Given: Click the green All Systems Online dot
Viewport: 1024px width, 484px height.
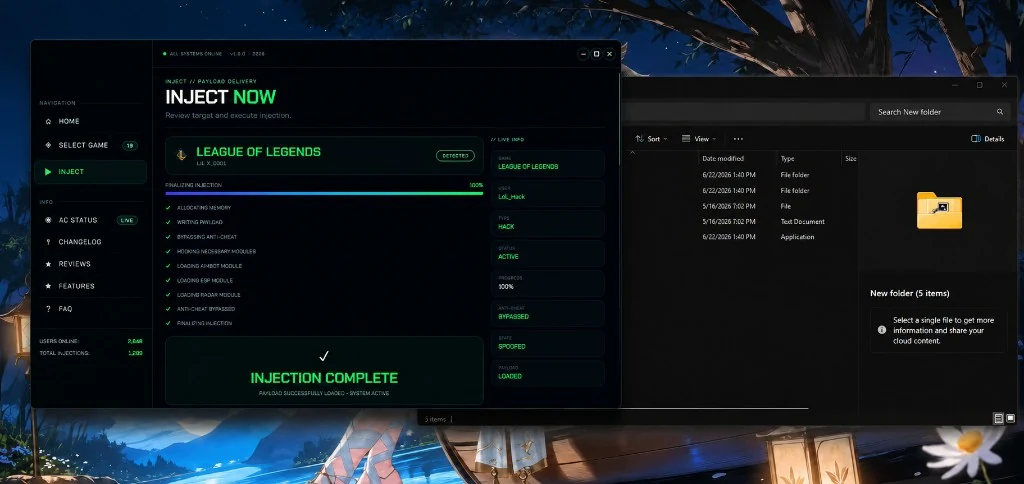Looking at the screenshot, I should pos(165,54).
